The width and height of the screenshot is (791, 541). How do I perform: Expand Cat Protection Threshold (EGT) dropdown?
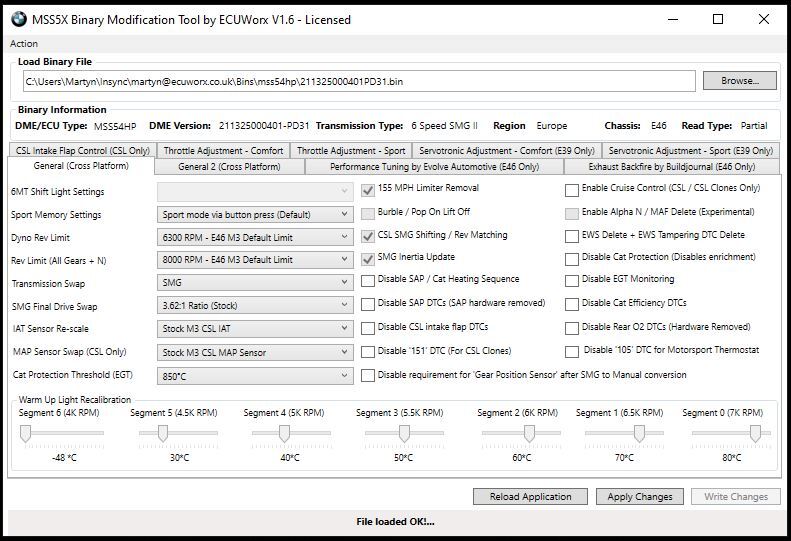pos(256,376)
